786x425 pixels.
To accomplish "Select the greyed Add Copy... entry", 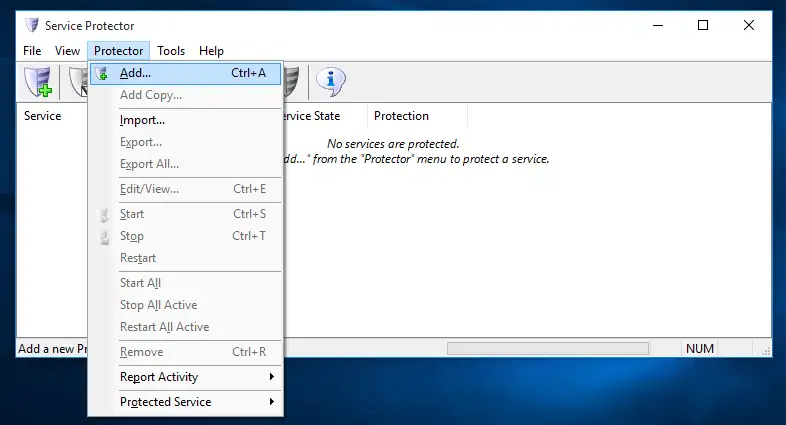I will click(185, 95).
